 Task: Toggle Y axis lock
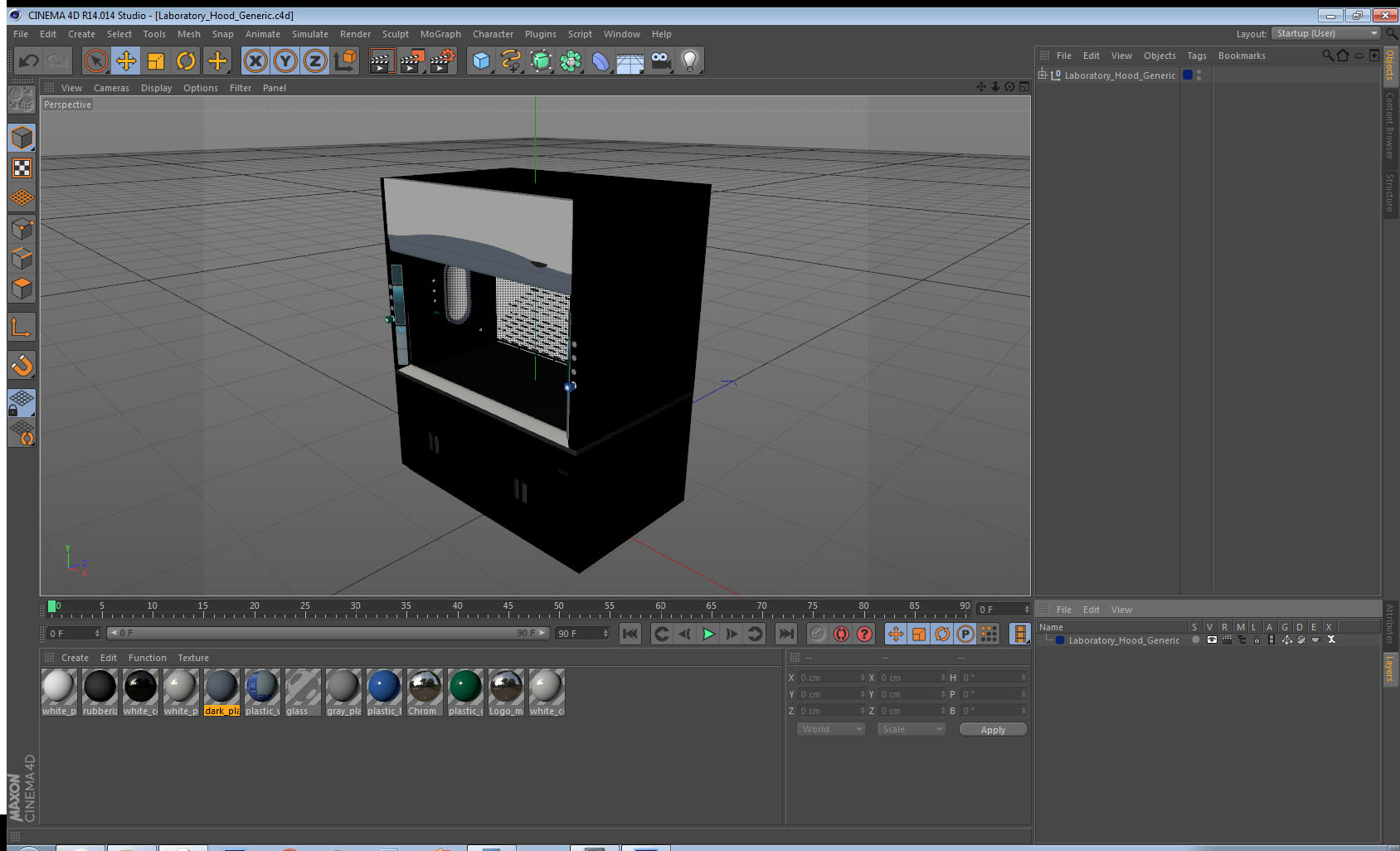point(285,61)
